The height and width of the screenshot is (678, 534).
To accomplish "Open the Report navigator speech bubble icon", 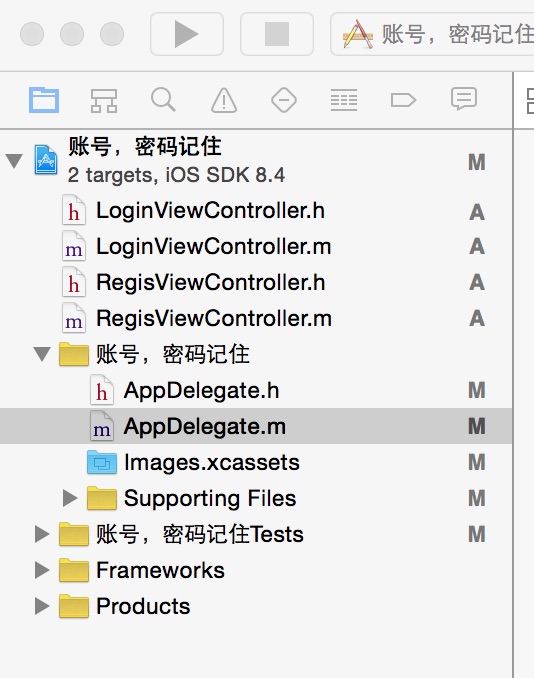I will click(x=464, y=99).
